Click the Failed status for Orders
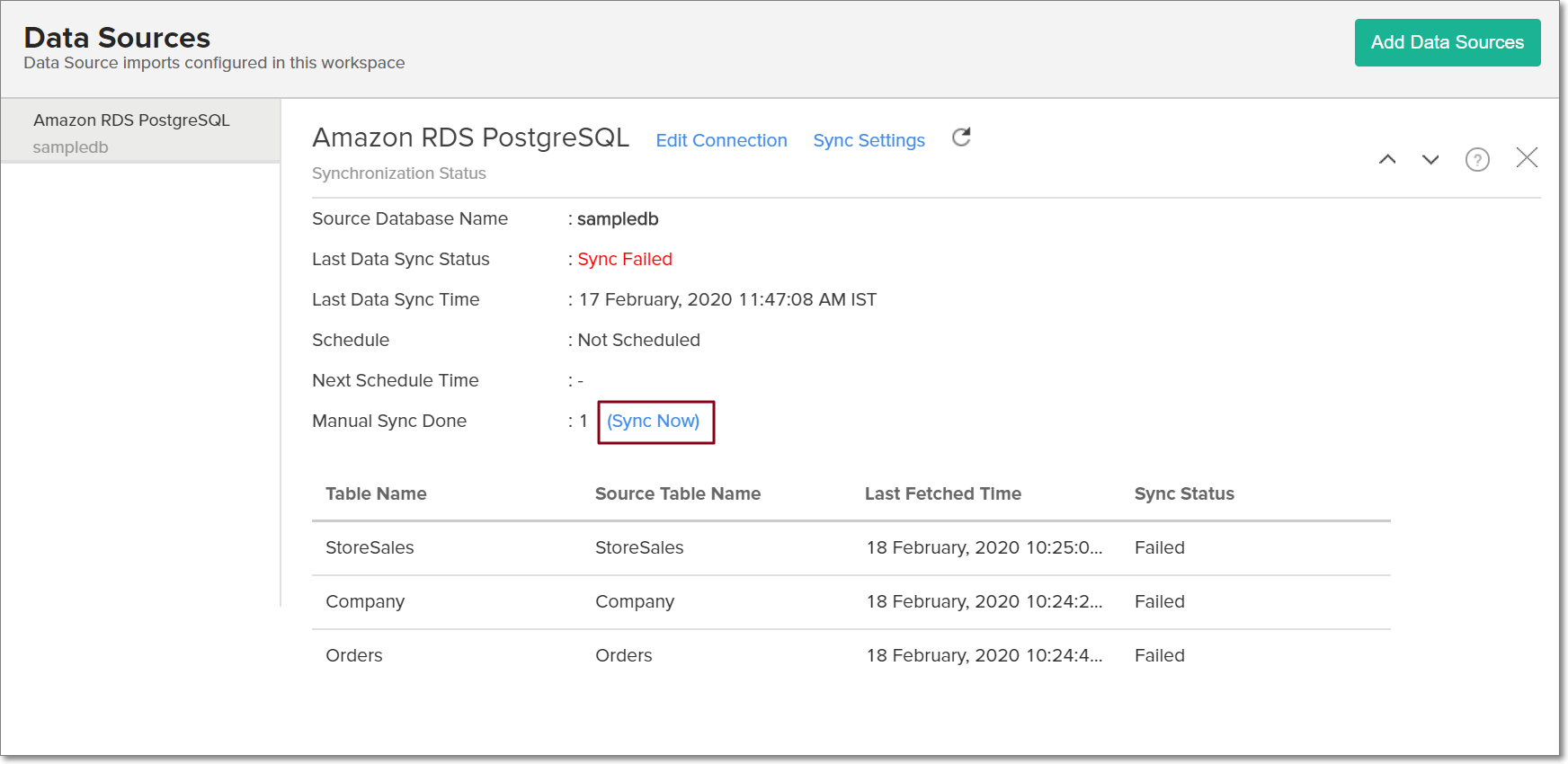This screenshot has height=764, width=1568. point(1159,655)
